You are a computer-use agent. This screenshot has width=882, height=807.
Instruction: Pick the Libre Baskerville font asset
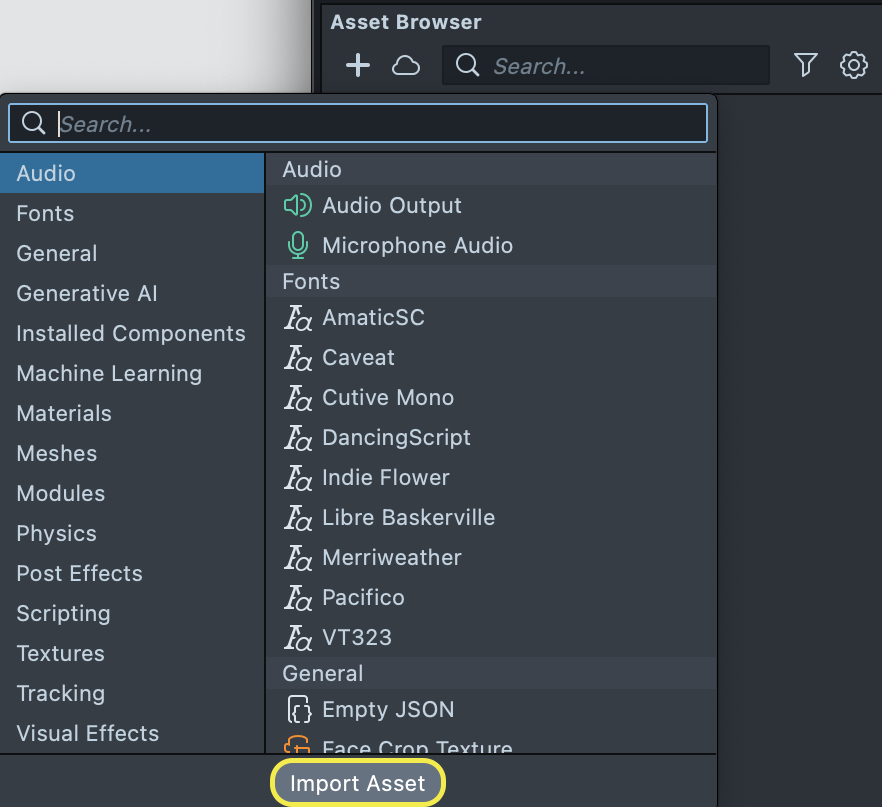pyautogui.click(x=408, y=518)
